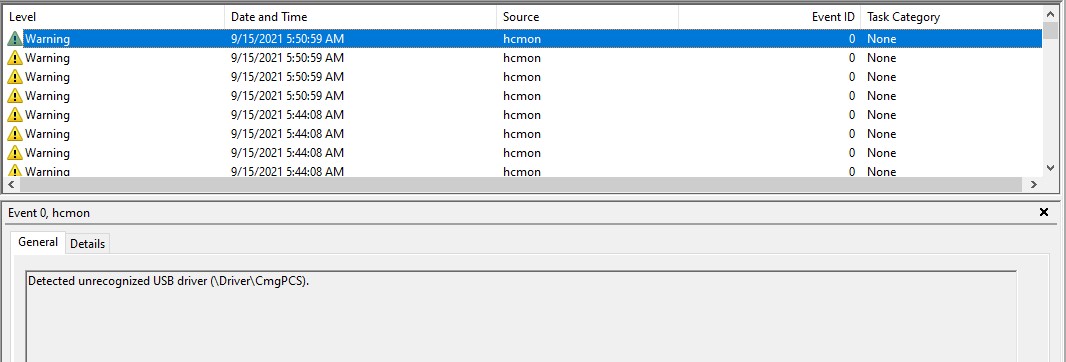The width and height of the screenshot is (1066, 362).
Task: Switch to the Details tab
Action: point(88,243)
